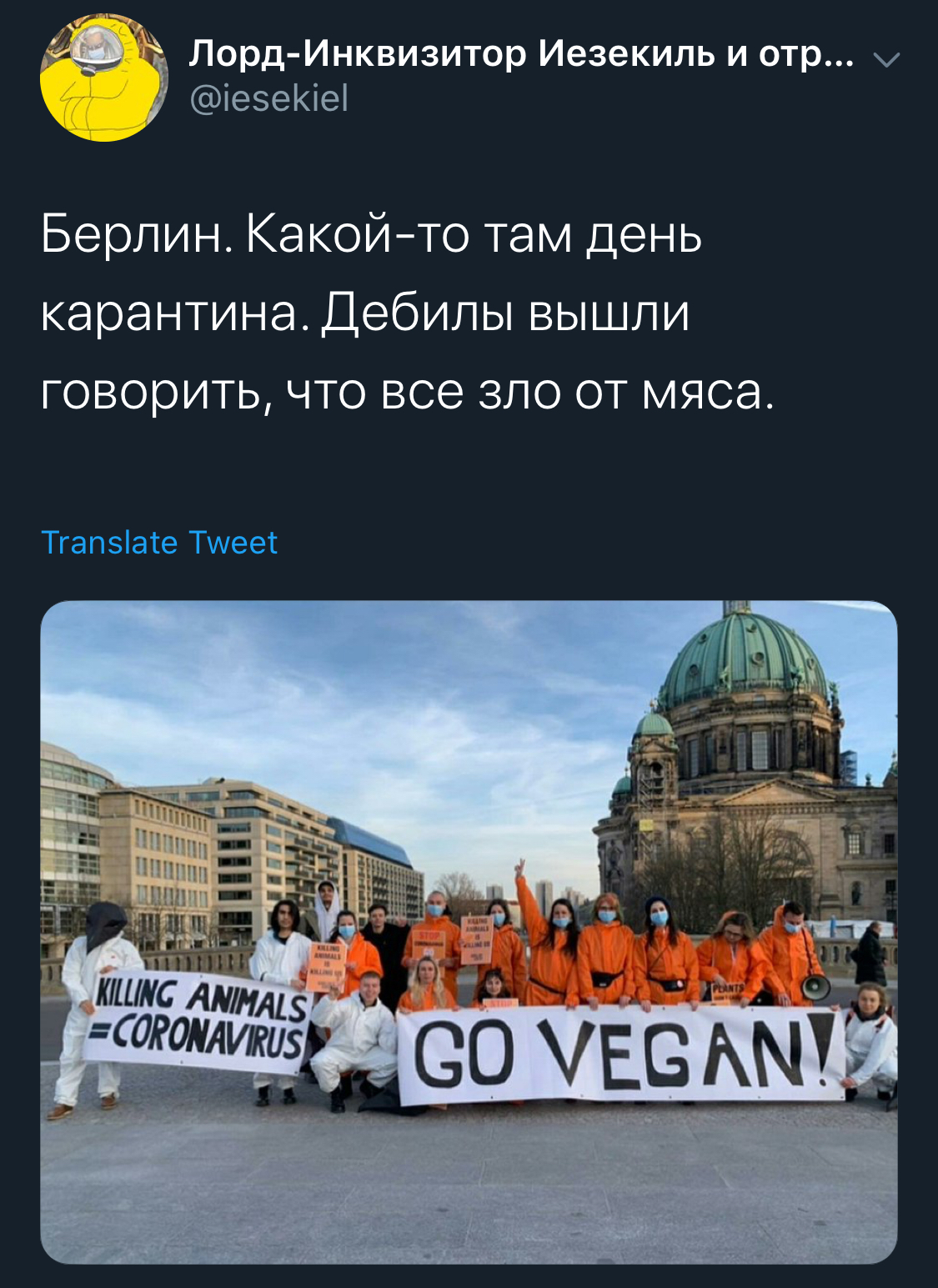Viewport: 938px width, 1288px height.
Task: Click the megaphone held by protester
Action: pos(815,986)
